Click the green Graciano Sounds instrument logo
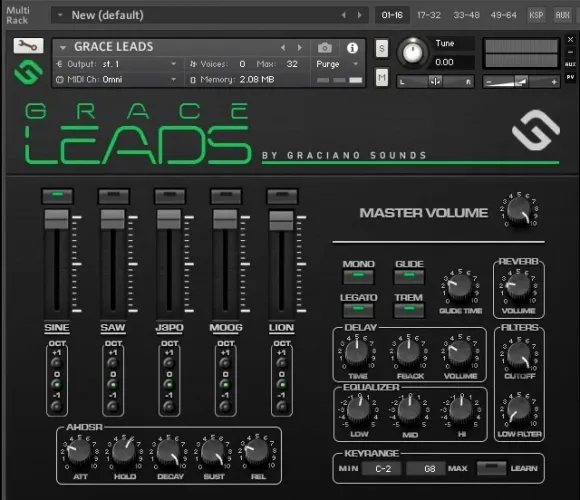Image resolution: width=580 pixels, height=500 pixels. click(28, 72)
